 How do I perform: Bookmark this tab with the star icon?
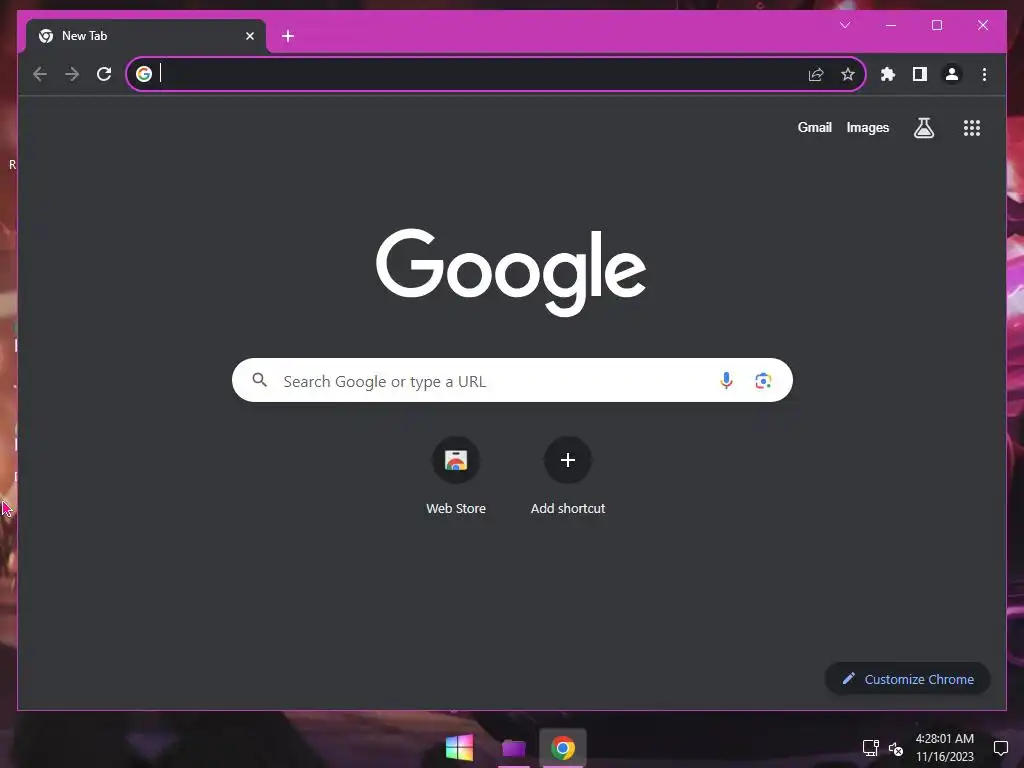pos(848,74)
